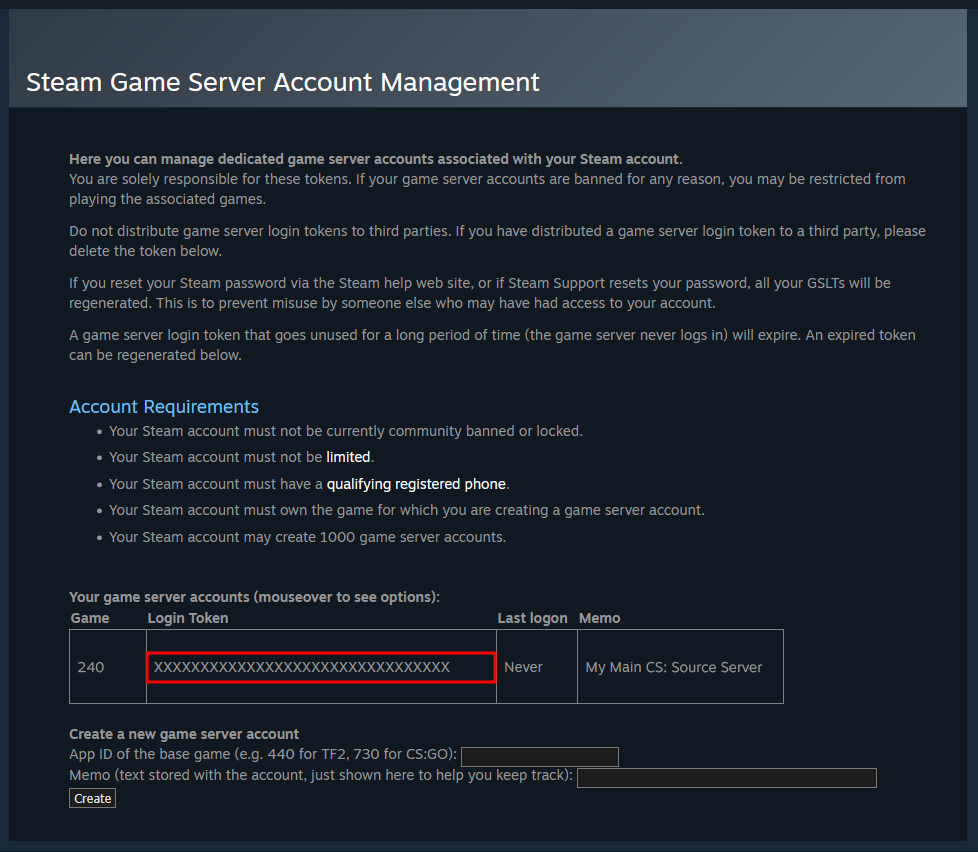Viewport: 978px width, 852px height.
Task: Click the "community banned or locked" requirement bullet
Action: tap(345, 431)
